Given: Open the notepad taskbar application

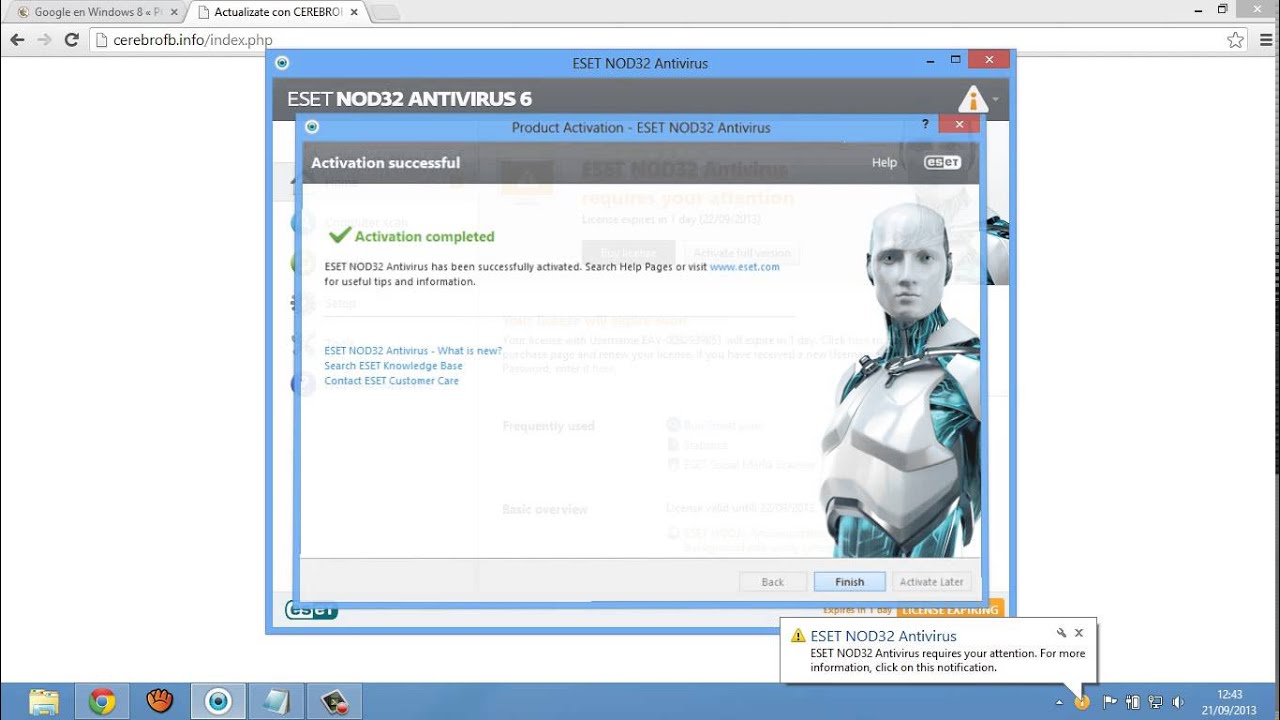Looking at the screenshot, I should 276,701.
